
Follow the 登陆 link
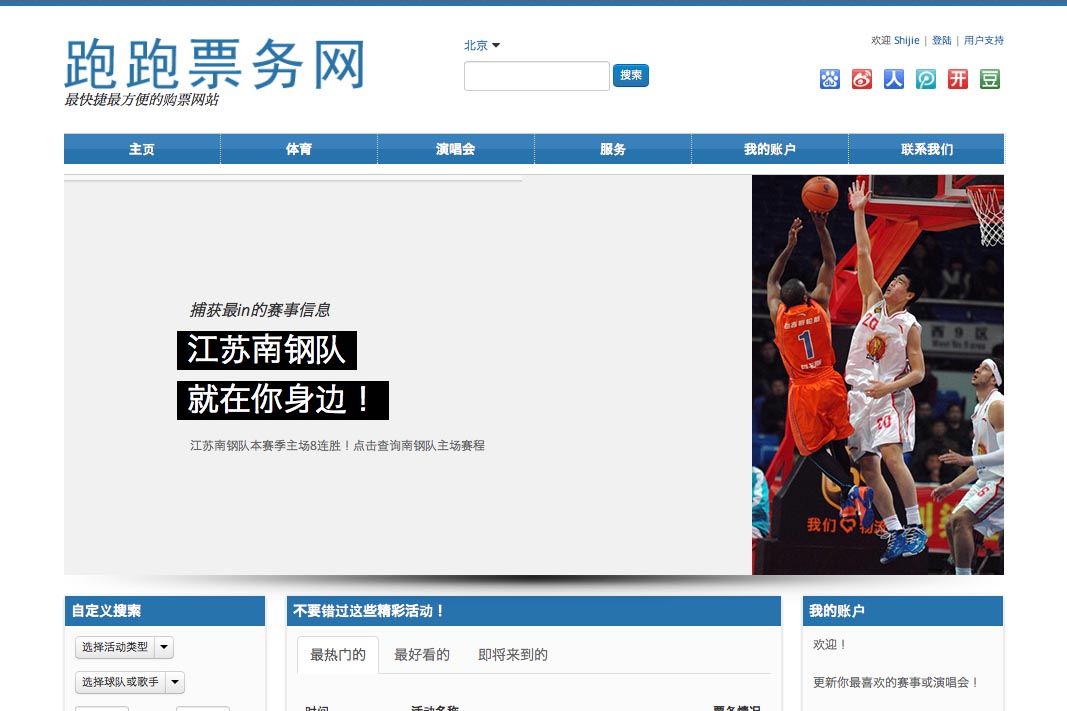(942, 41)
